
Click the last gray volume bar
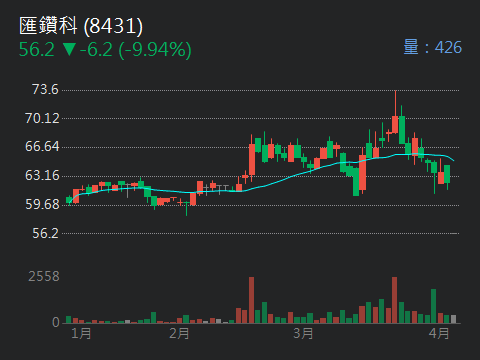pyautogui.click(x=453, y=319)
